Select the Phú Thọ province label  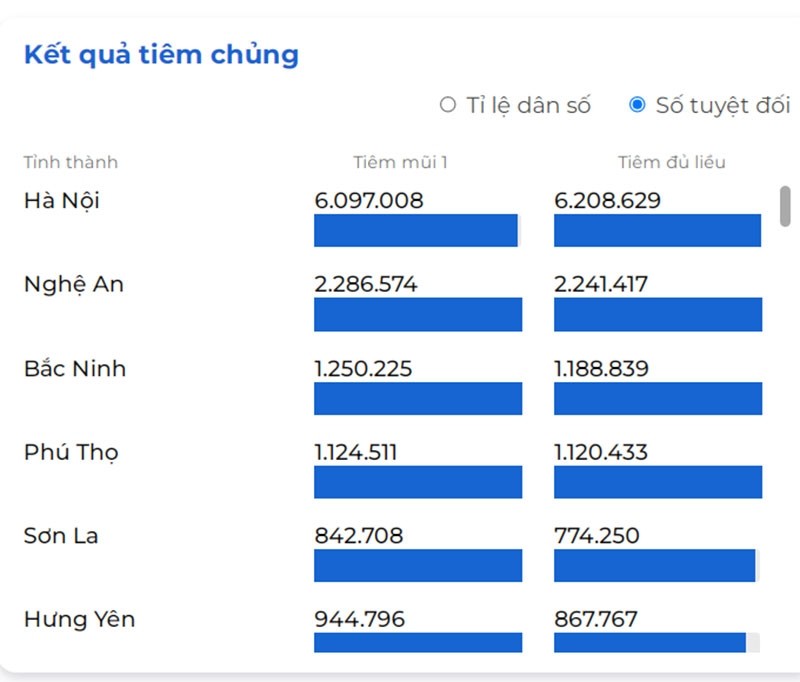point(71,452)
